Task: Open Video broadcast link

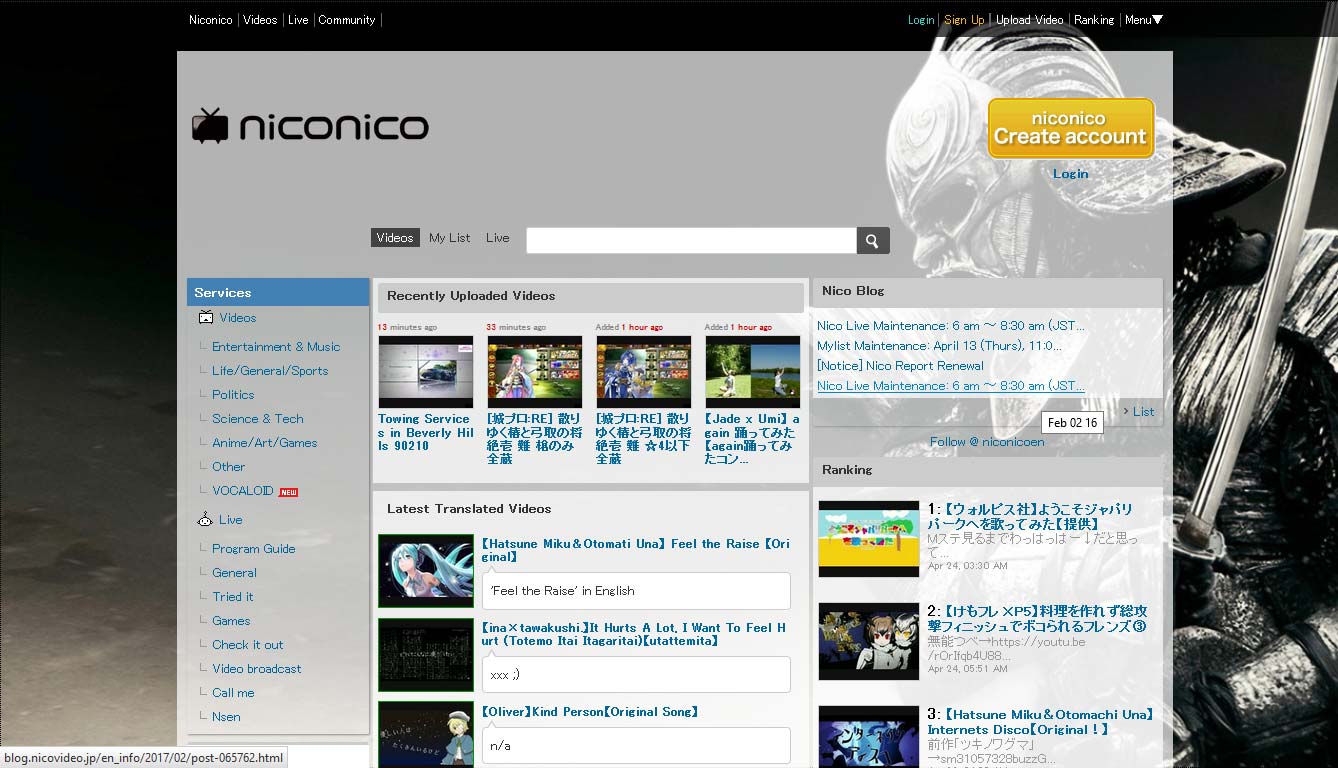Action: point(257,669)
